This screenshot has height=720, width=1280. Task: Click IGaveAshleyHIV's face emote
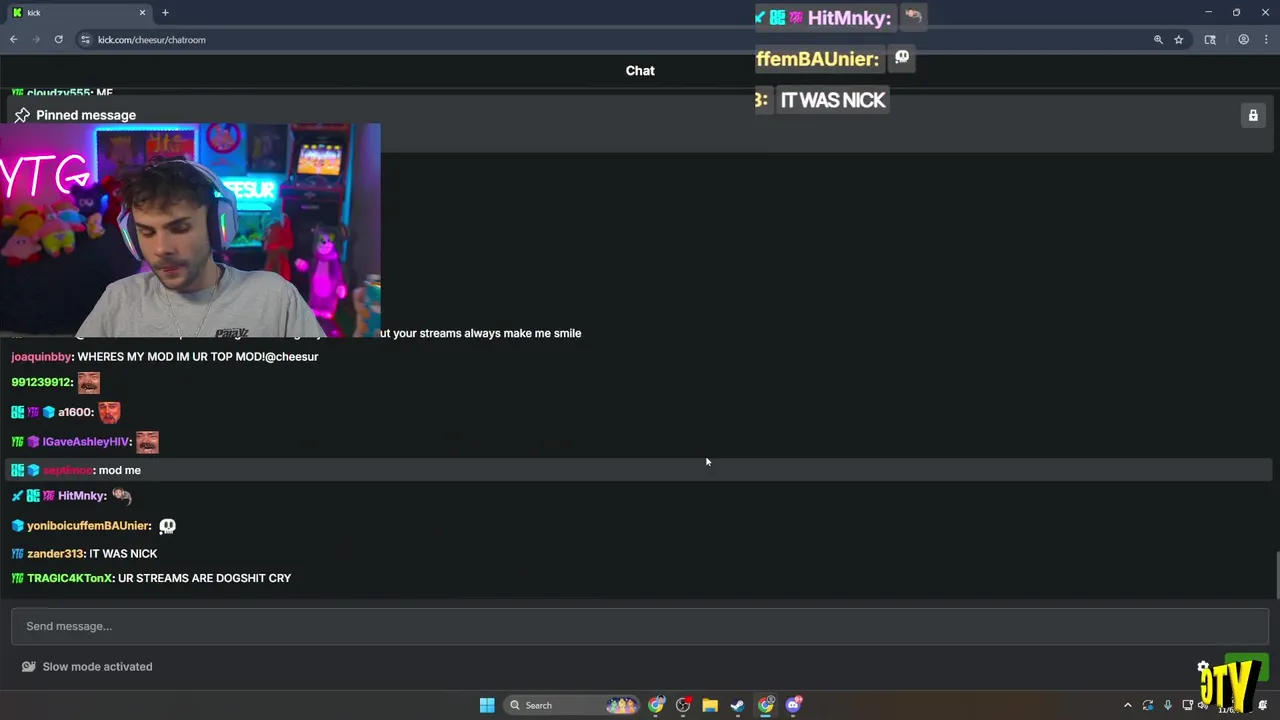point(147,442)
